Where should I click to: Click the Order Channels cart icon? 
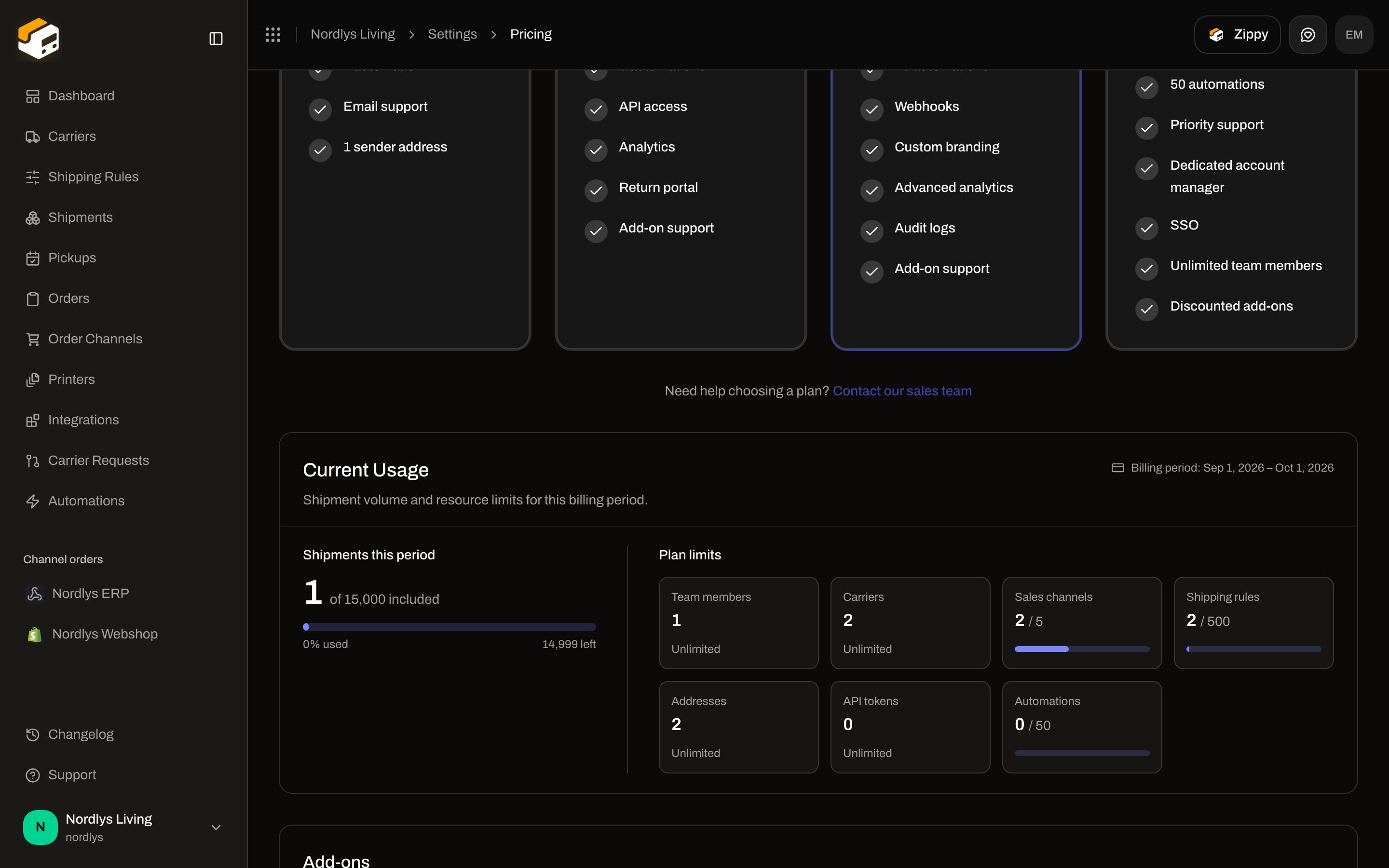pos(33,339)
